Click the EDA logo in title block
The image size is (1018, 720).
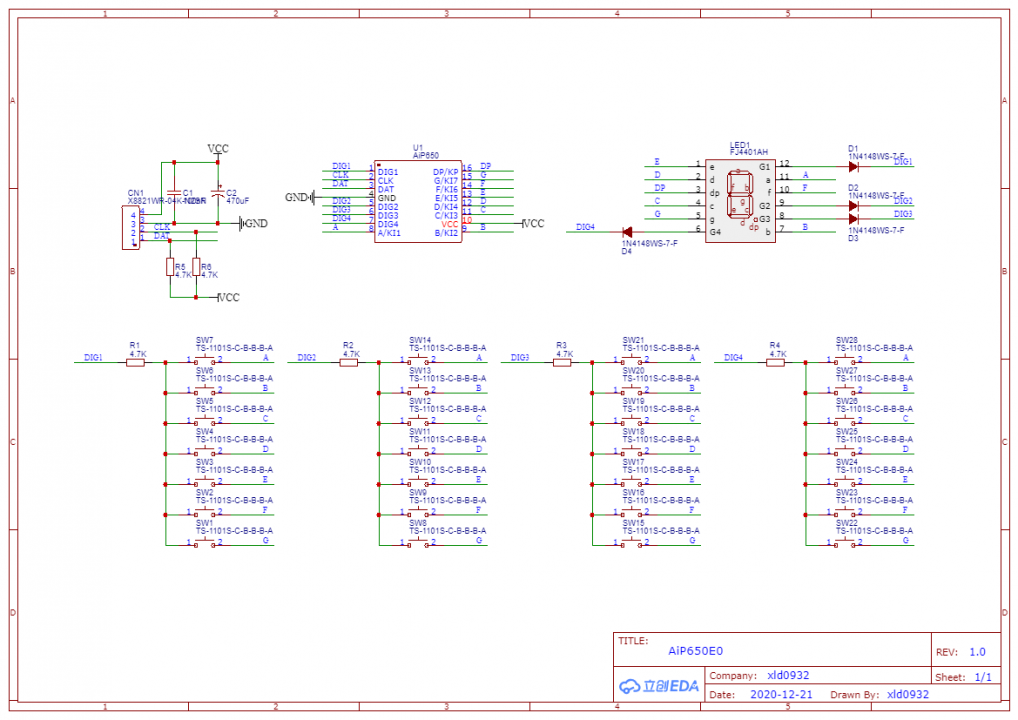(658, 686)
